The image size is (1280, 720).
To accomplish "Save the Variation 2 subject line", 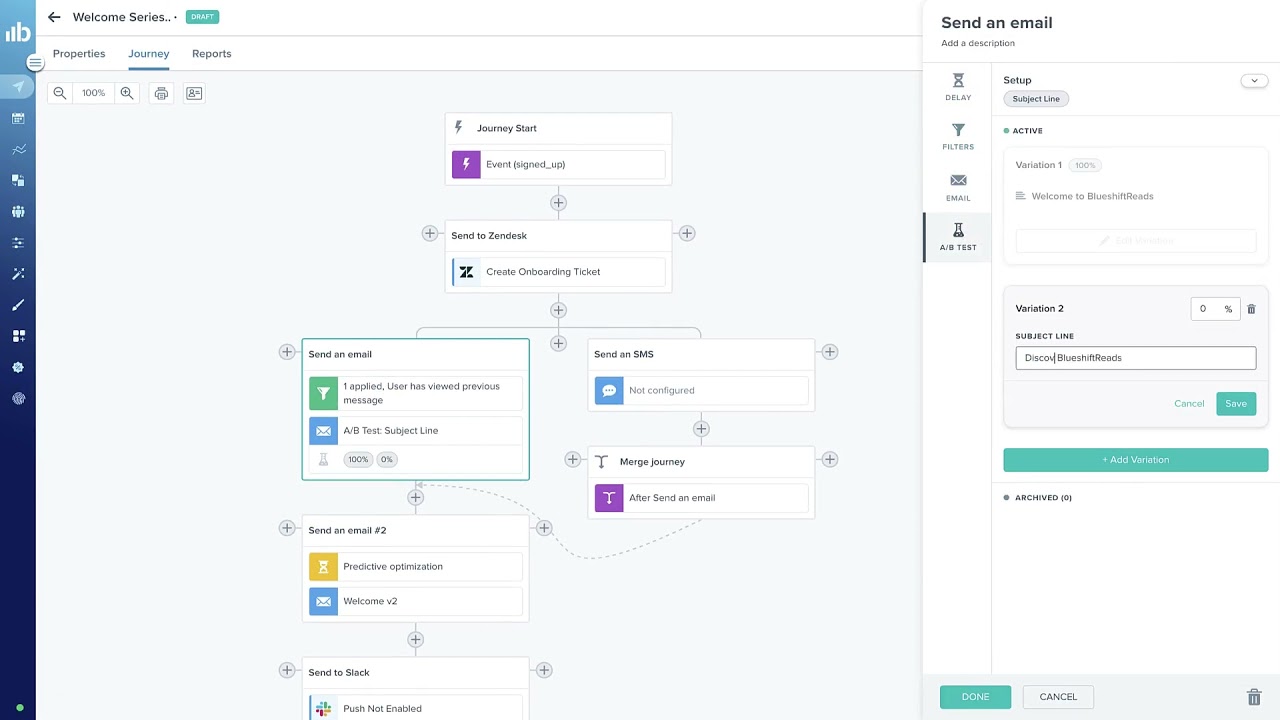I will [x=1236, y=404].
